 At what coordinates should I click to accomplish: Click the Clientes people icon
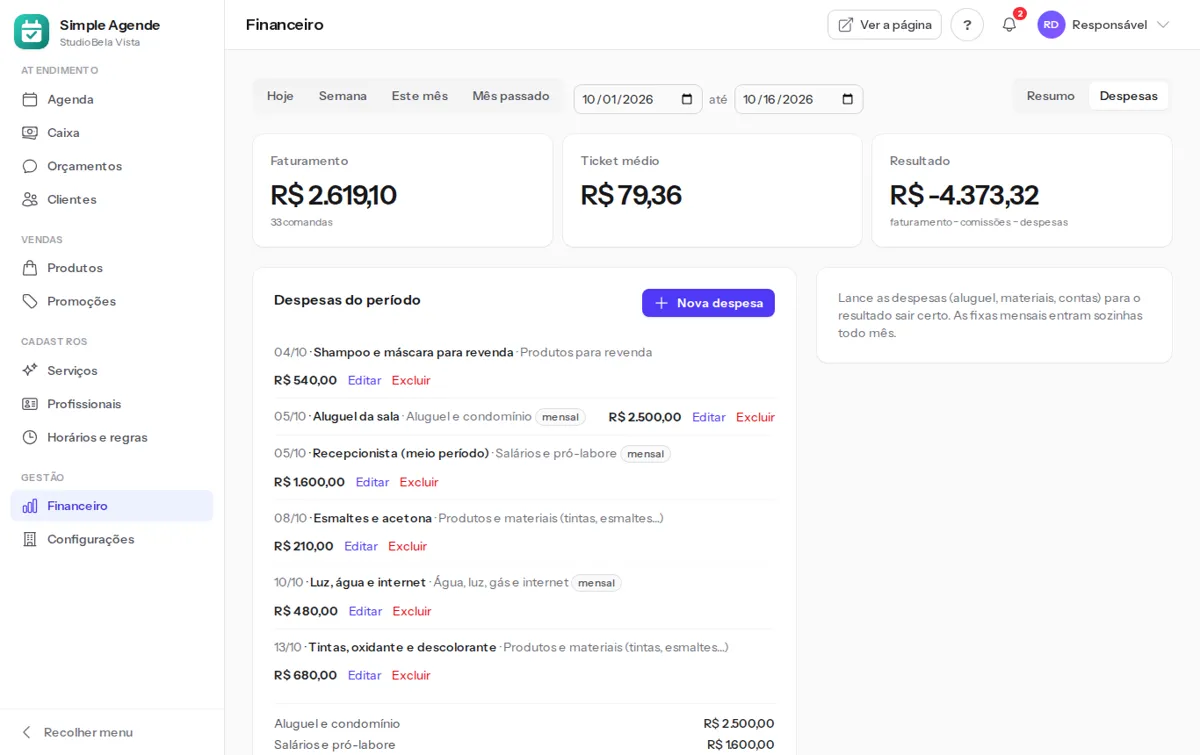tap(30, 199)
